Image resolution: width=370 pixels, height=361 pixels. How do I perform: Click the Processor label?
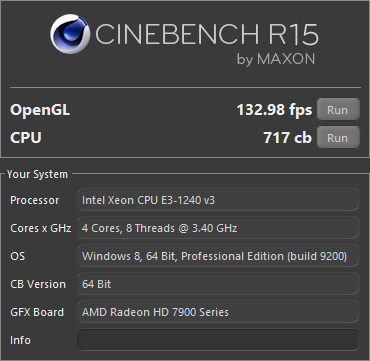coord(35,200)
